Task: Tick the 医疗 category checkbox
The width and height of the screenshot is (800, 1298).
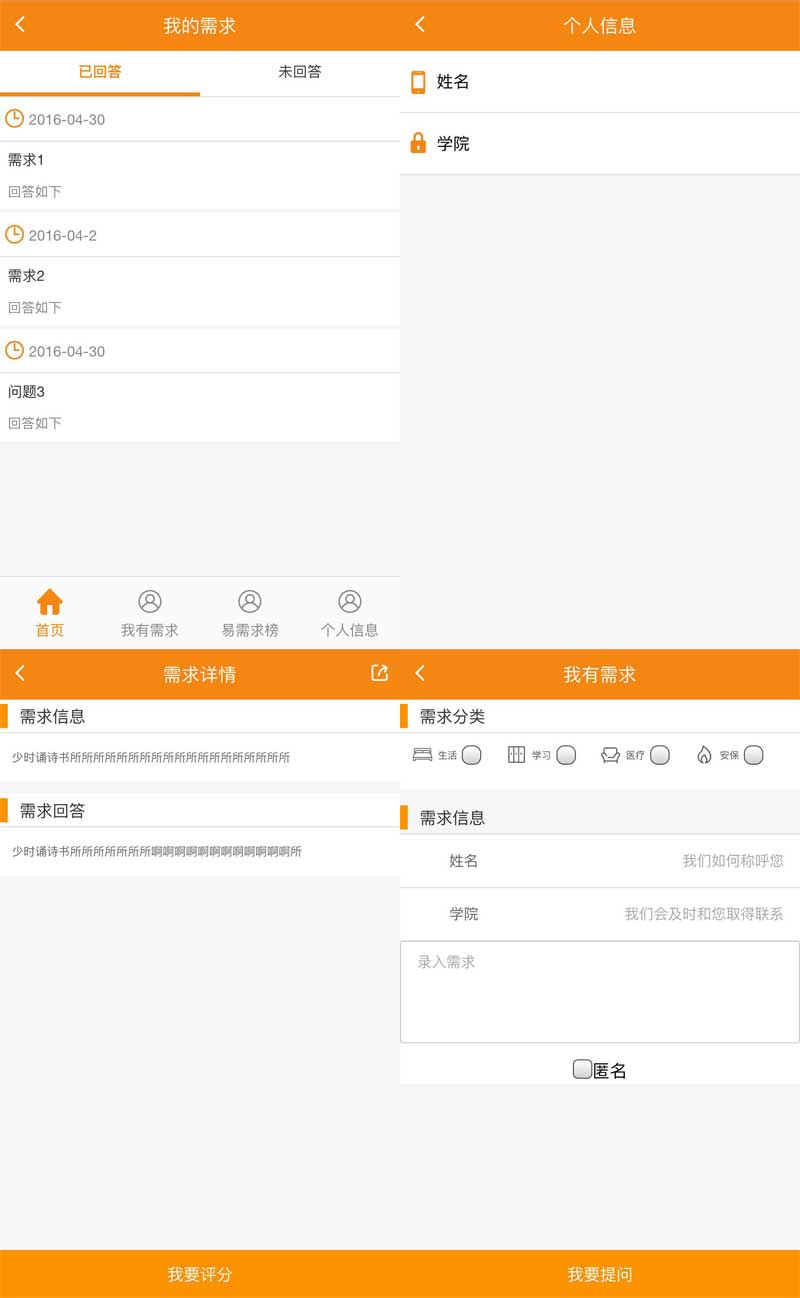Action: (x=660, y=755)
